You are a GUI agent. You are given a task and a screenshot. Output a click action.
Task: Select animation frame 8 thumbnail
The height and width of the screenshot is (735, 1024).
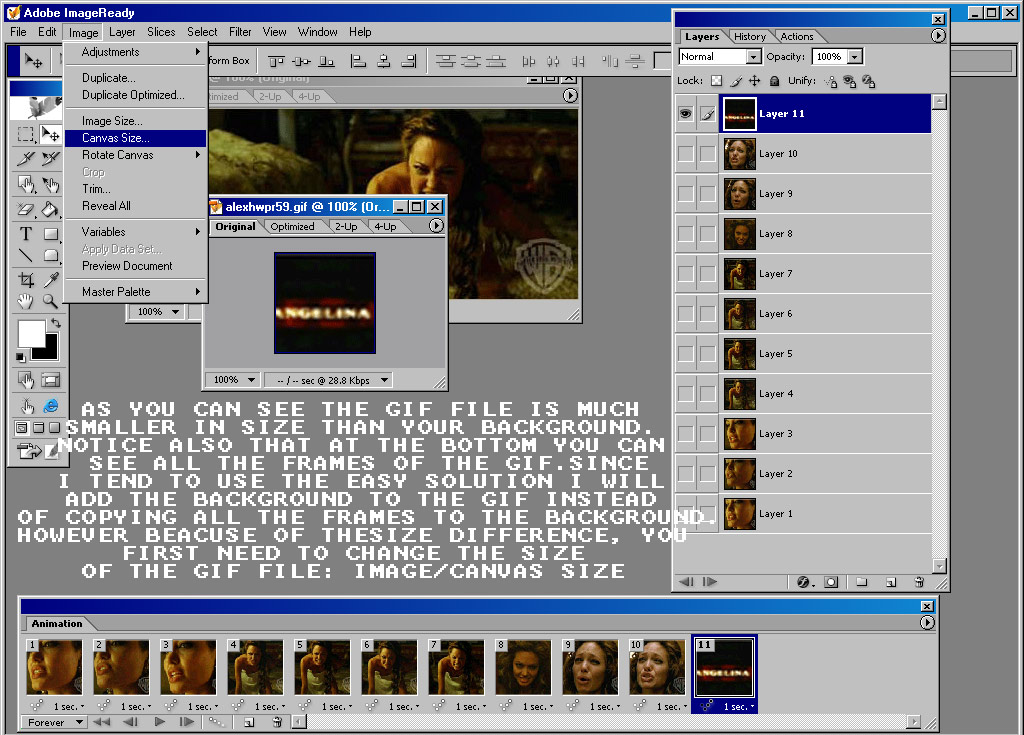pyautogui.click(x=523, y=667)
